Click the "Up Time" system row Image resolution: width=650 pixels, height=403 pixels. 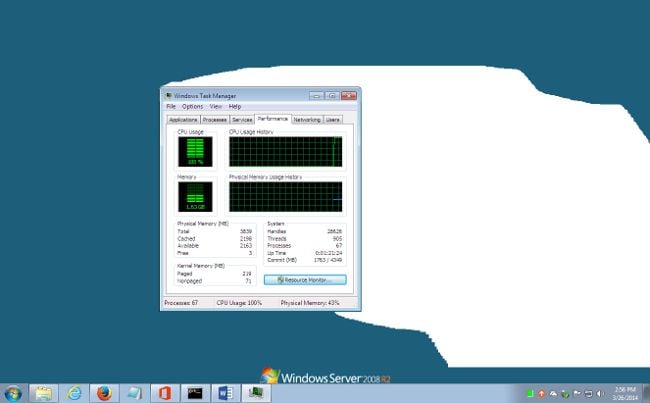tap(305, 253)
